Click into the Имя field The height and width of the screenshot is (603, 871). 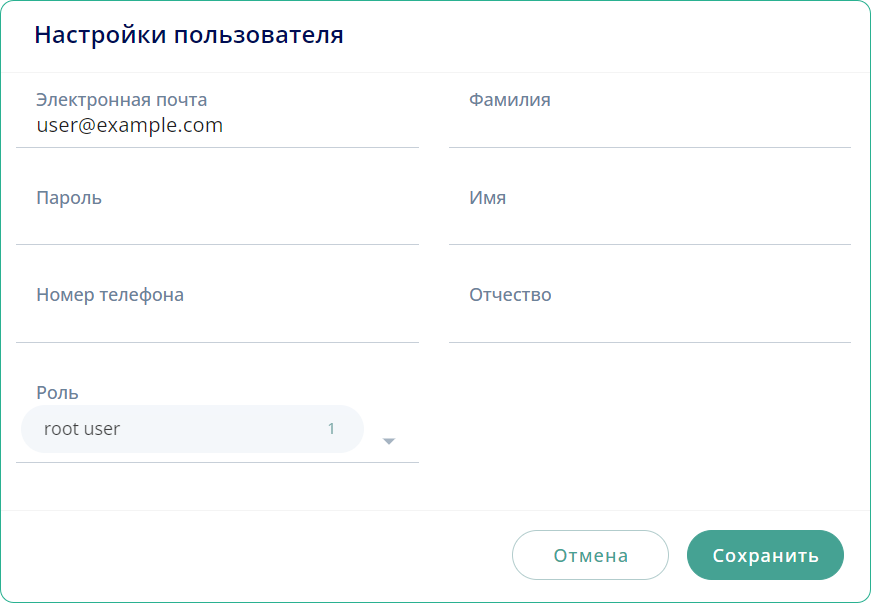pyautogui.click(x=649, y=225)
